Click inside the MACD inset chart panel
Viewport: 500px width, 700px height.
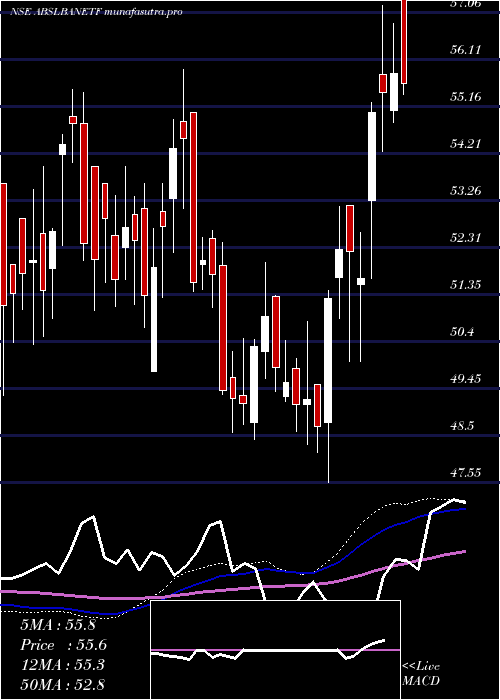[275, 650]
